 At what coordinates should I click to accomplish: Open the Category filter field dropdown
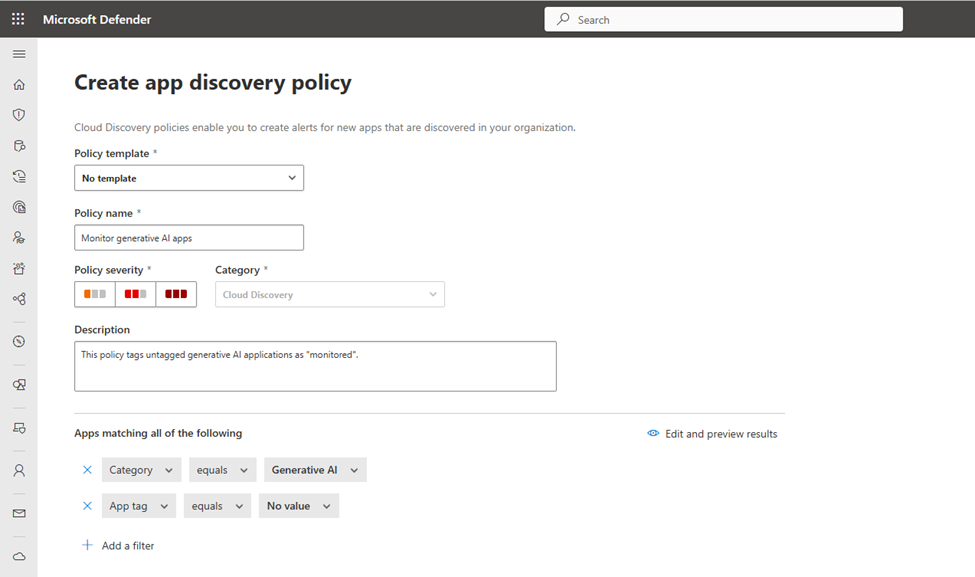(x=141, y=470)
